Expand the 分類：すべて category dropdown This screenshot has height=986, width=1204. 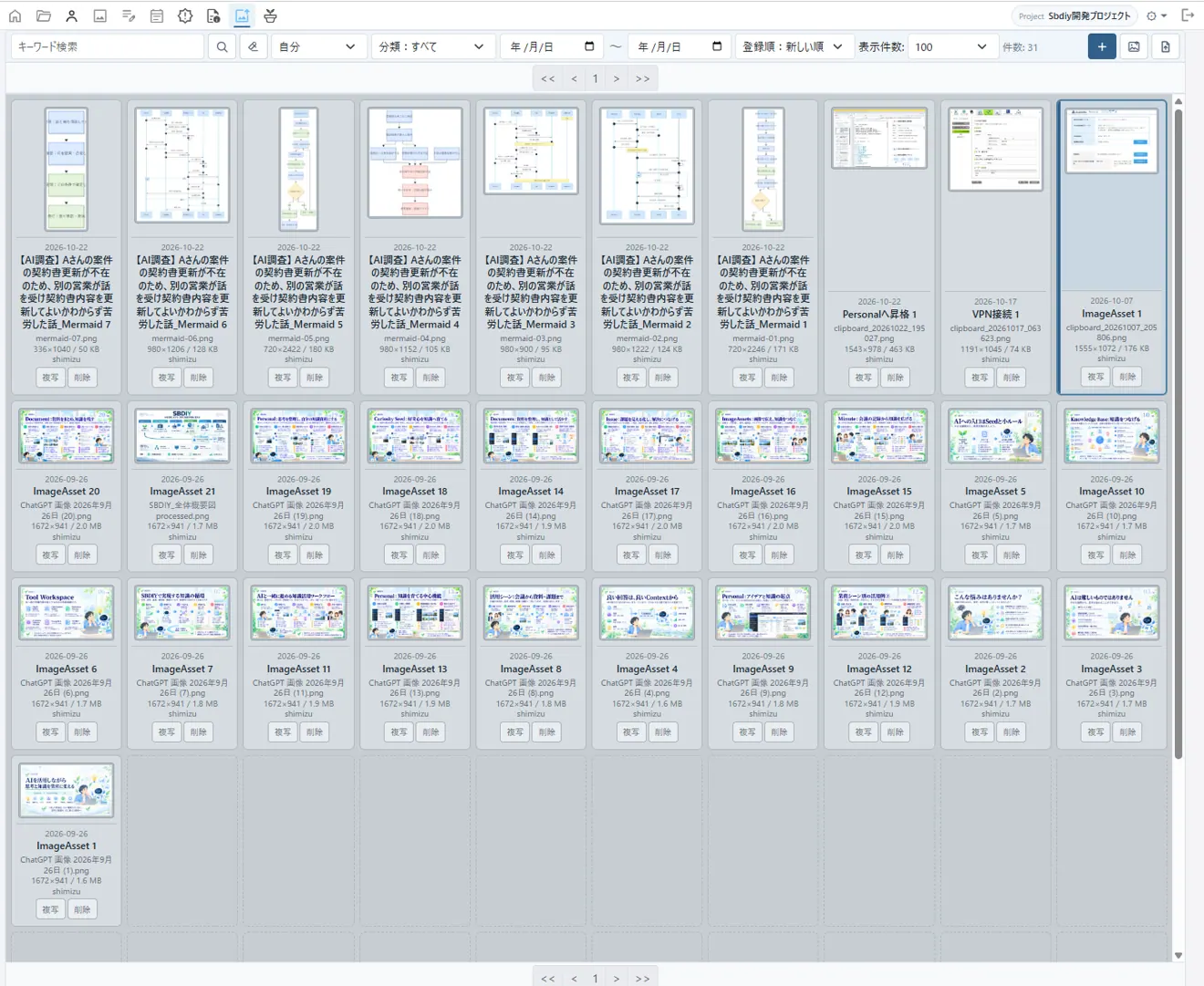click(x=432, y=47)
